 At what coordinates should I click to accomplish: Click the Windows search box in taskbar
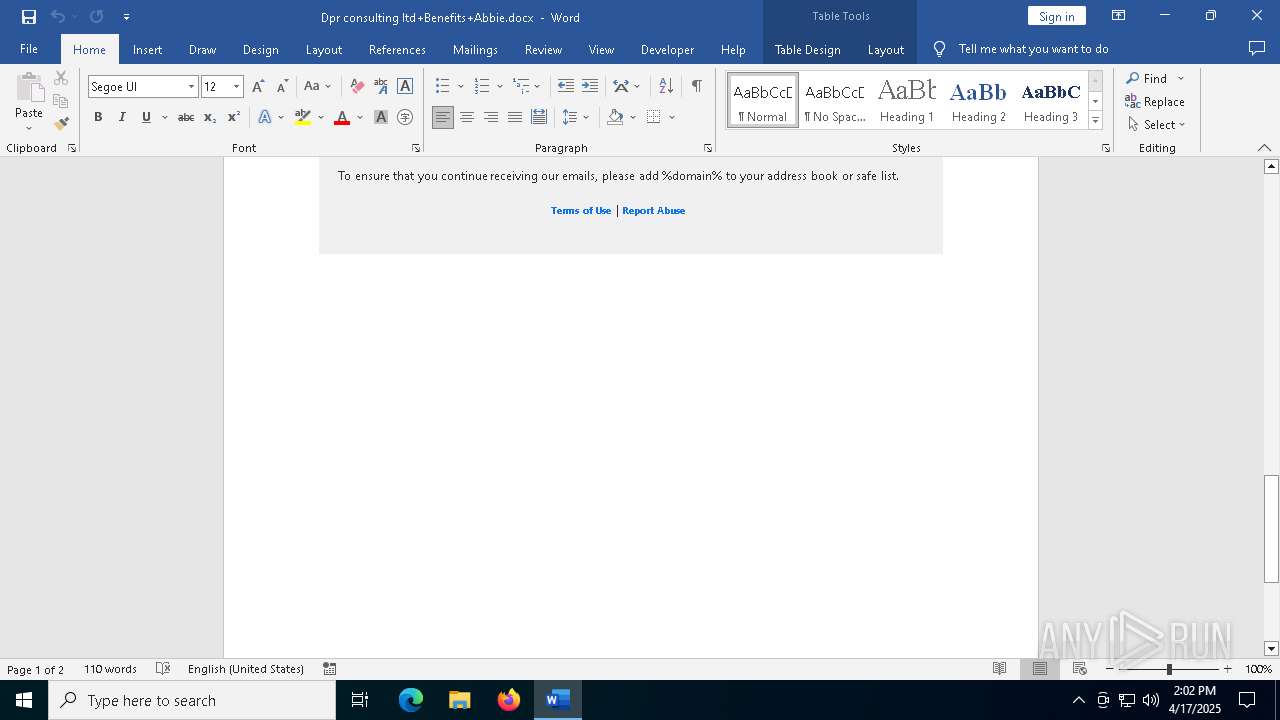(x=192, y=700)
